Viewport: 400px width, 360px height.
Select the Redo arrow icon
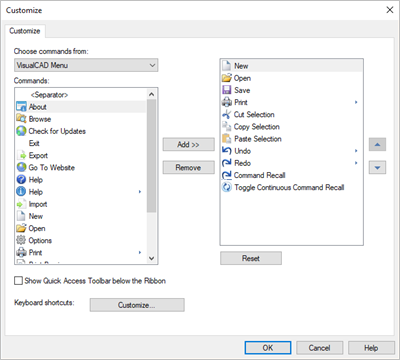click(227, 163)
